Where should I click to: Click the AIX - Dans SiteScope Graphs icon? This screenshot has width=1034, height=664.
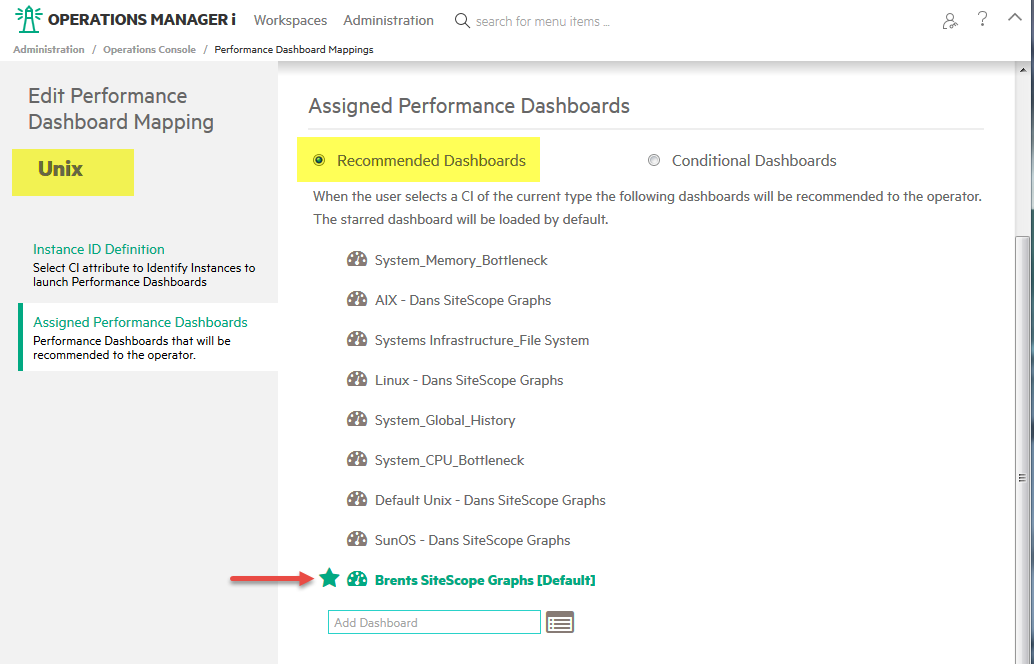357,299
